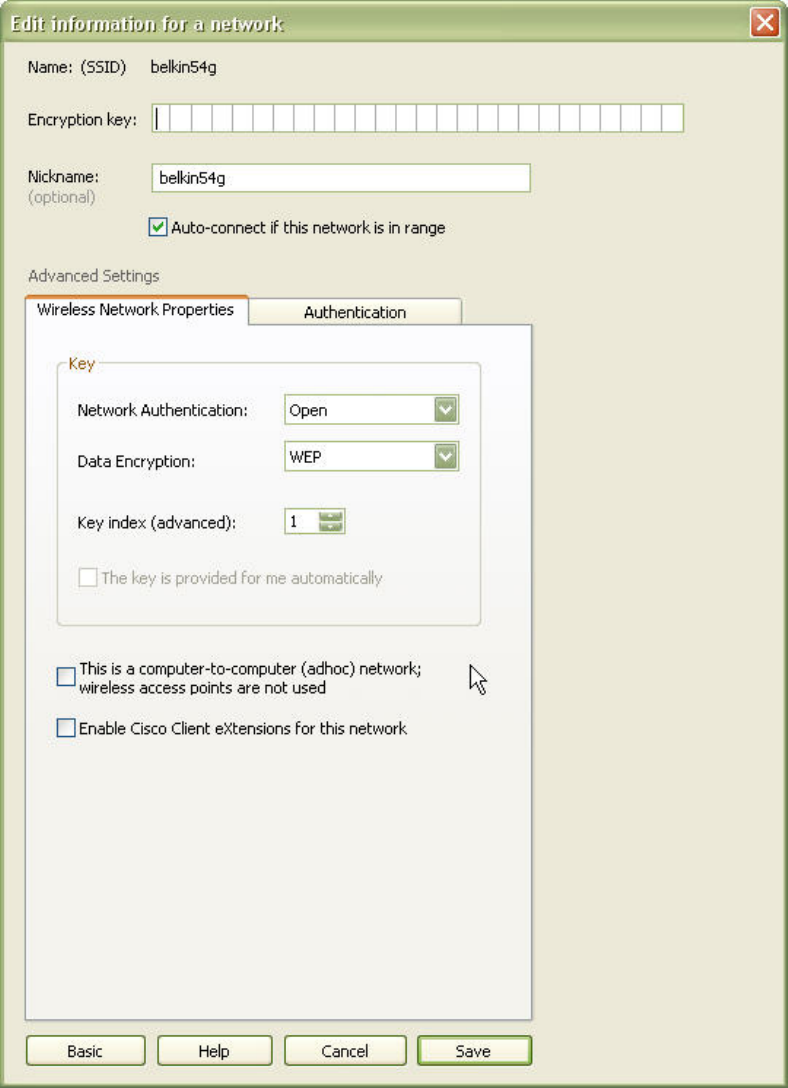The image size is (788, 1088).
Task: Uncheck Auto-connect if network is in range
Action: click(158, 227)
